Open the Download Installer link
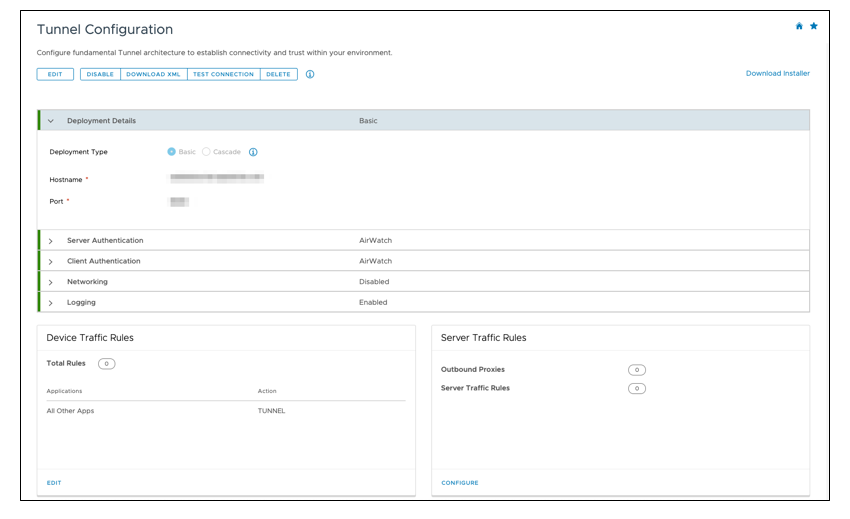Viewport: 850px width, 519px height. [777, 73]
